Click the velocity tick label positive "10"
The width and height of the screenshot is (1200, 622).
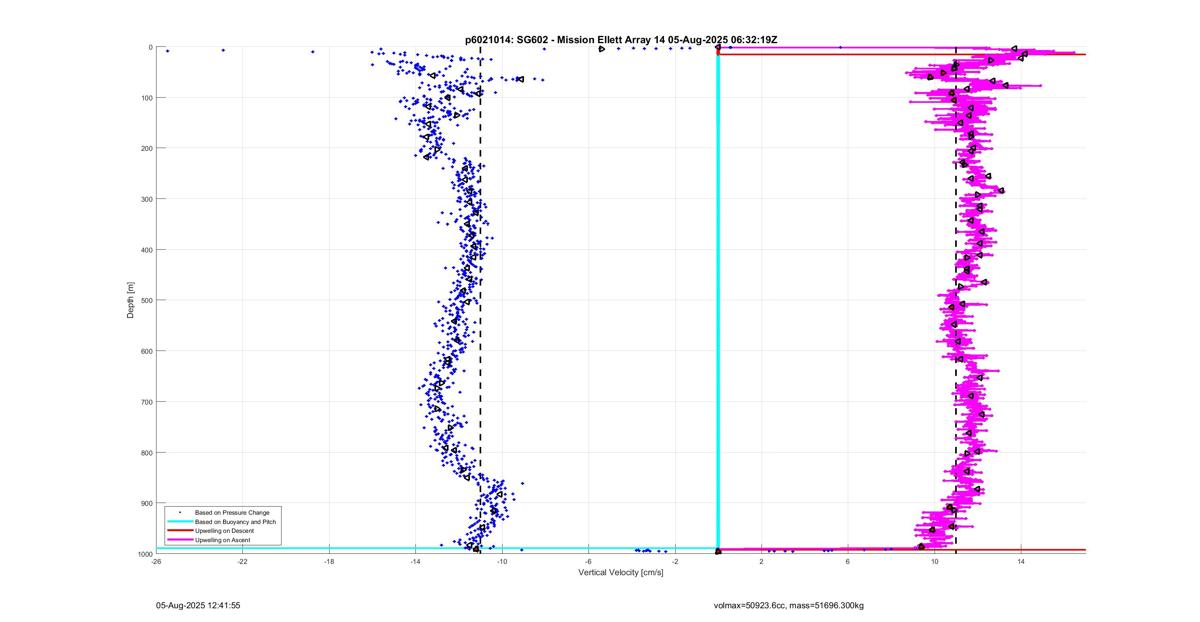pyautogui.click(x=935, y=562)
